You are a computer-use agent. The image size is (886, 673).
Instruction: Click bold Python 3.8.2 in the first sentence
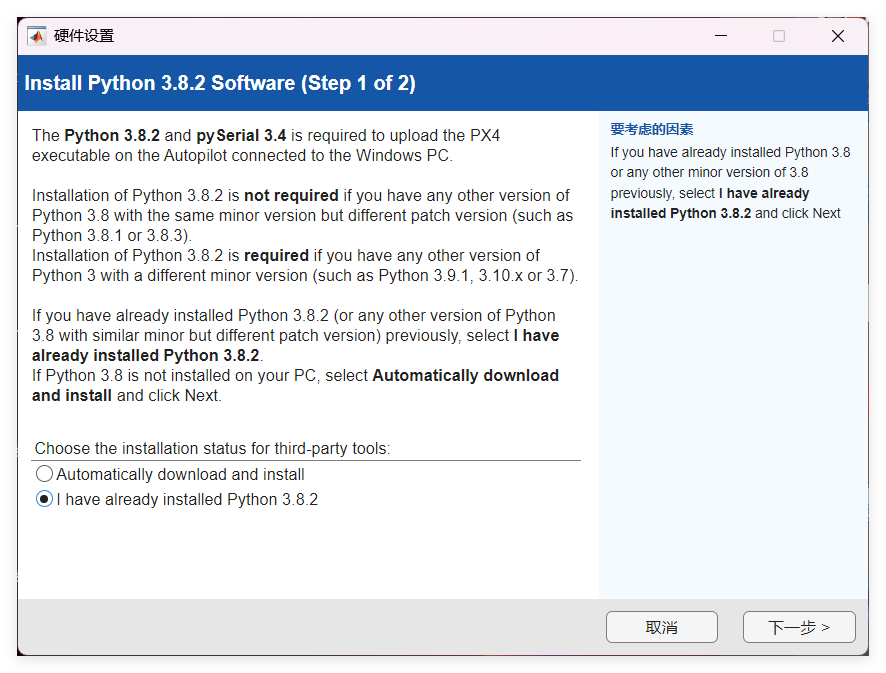pyautogui.click(x=110, y=135)
